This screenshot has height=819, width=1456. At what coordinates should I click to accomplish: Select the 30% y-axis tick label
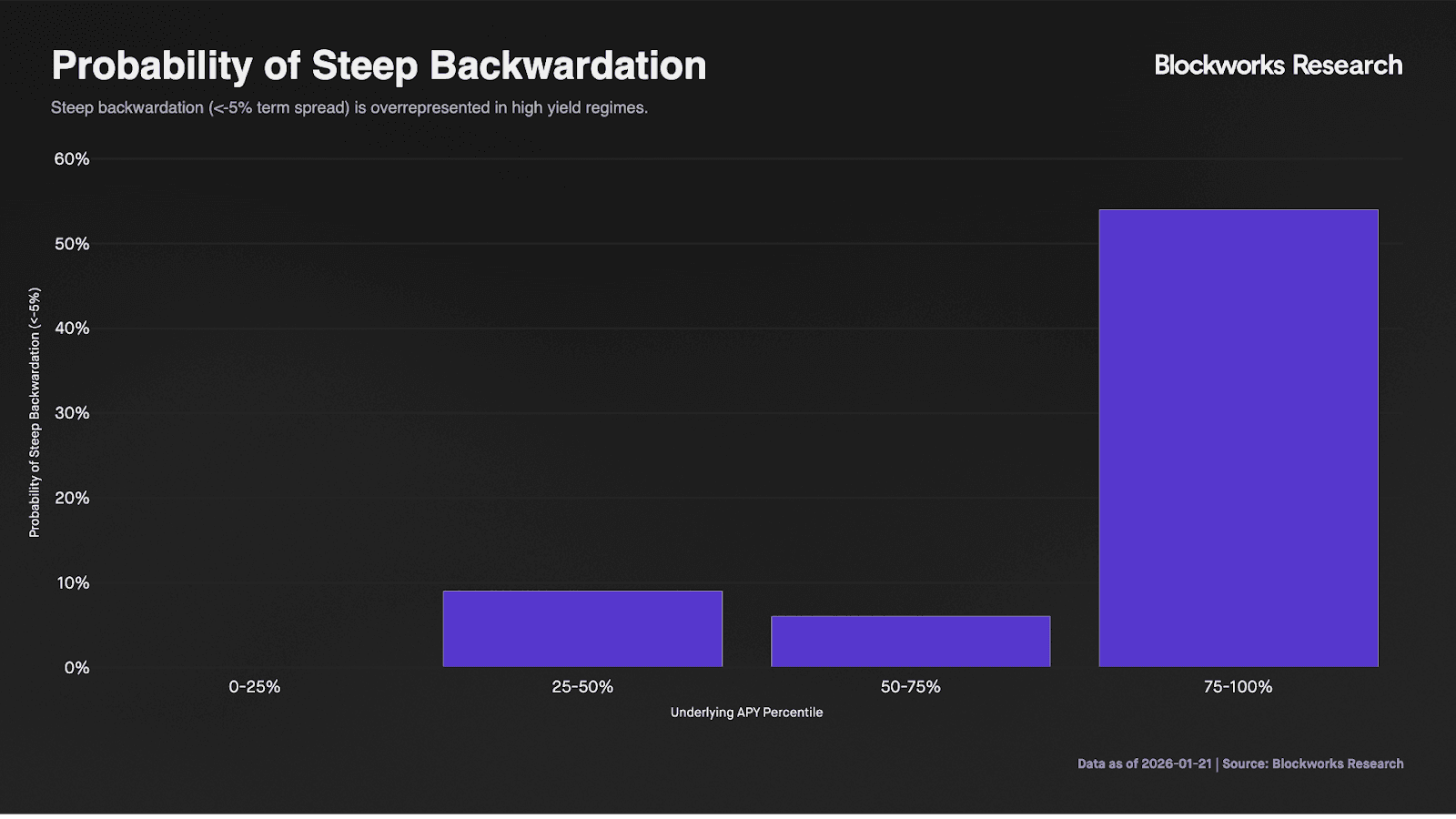click(72, 413)
